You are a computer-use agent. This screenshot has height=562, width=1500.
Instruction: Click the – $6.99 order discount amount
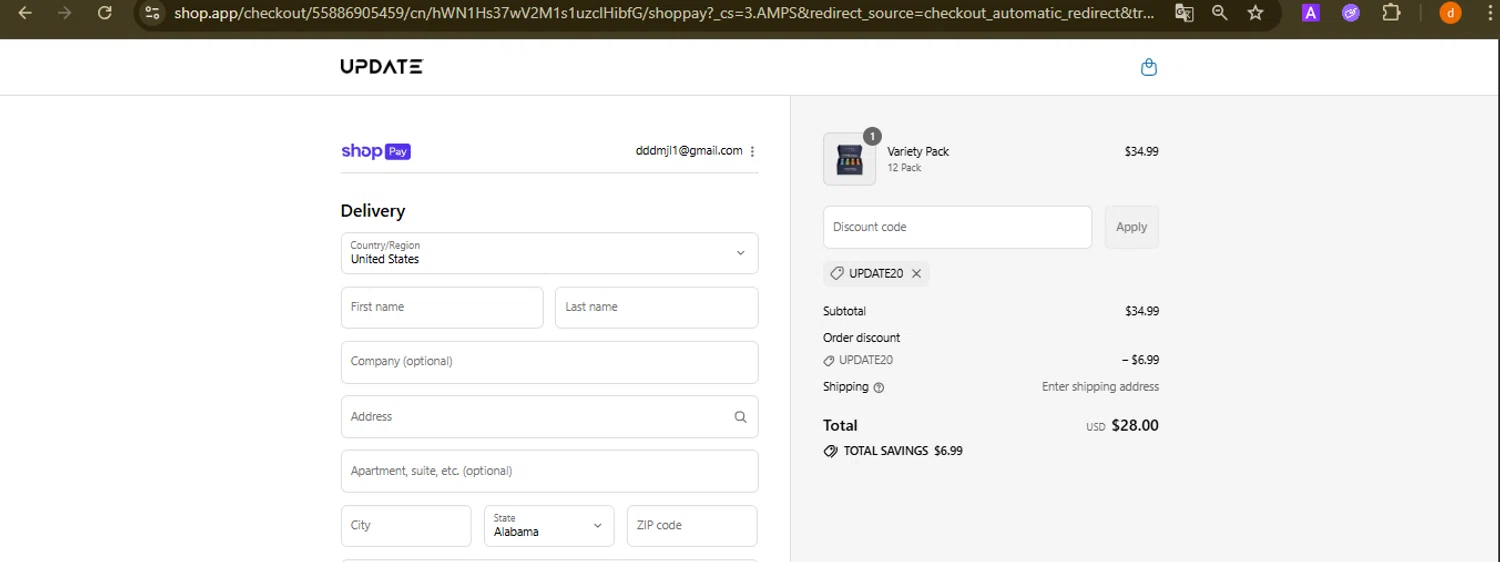tap(1140, 360)
